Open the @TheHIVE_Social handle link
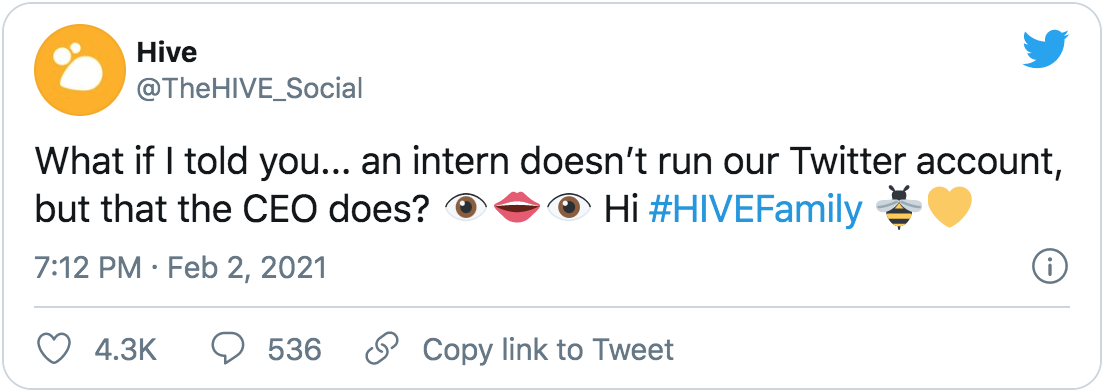The image size is (1104, 392). pyautogui.click(x=250, y=89)
